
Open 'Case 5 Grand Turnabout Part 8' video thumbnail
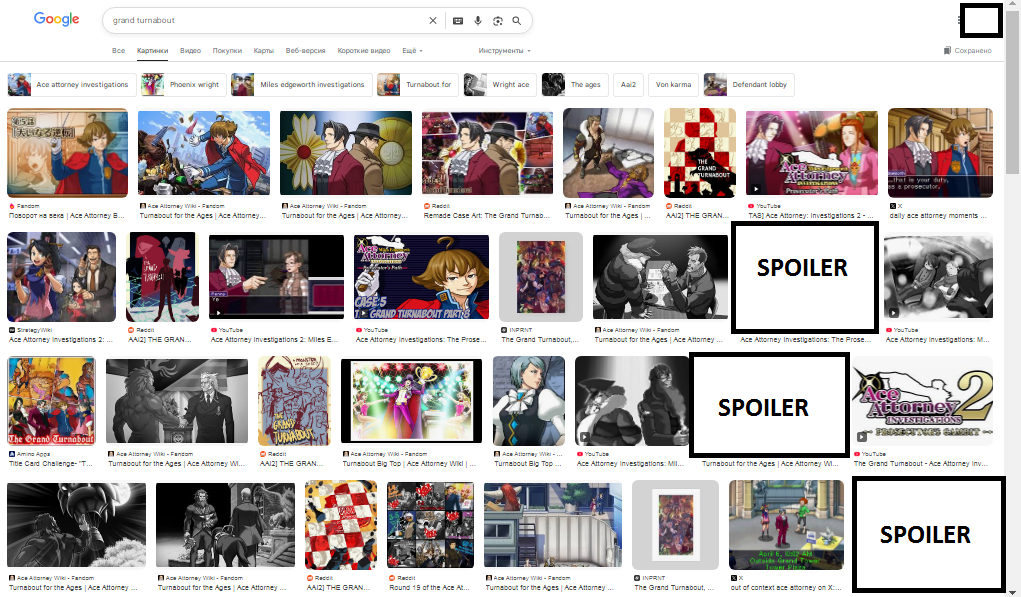pos(421,277)
